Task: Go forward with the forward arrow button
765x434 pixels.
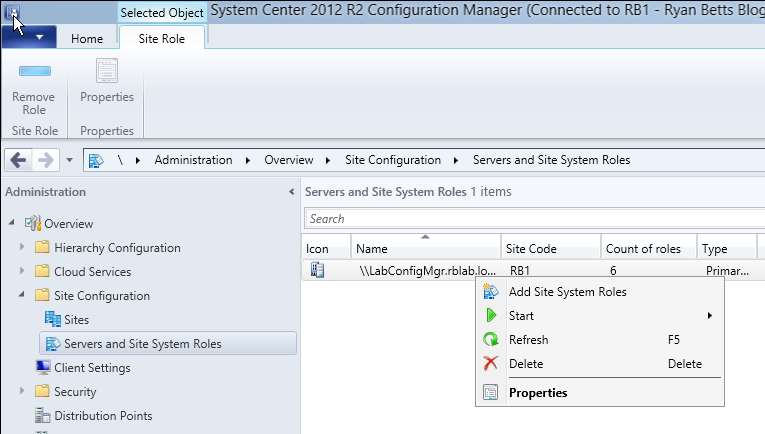Action: coord(45,160)
